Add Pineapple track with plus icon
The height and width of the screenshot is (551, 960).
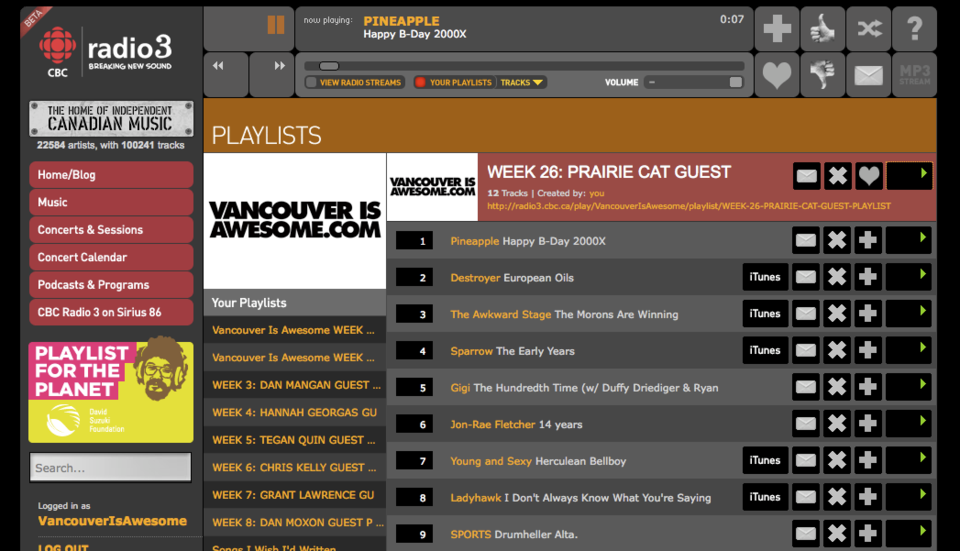coord(868,240)
